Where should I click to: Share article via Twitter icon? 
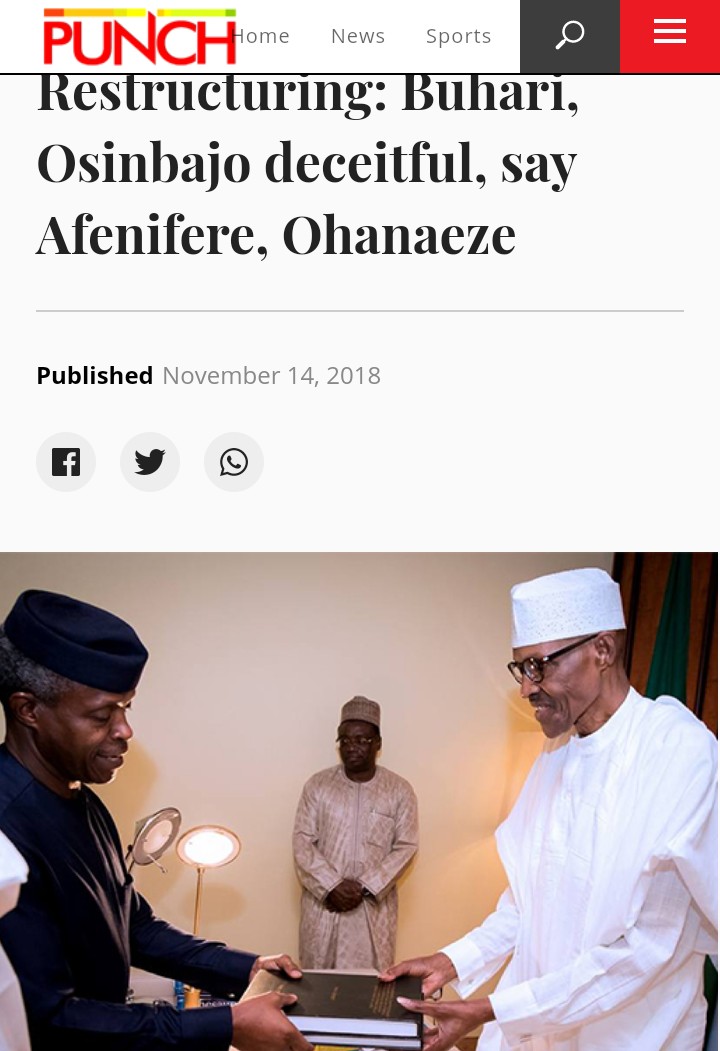pos(150,462)
